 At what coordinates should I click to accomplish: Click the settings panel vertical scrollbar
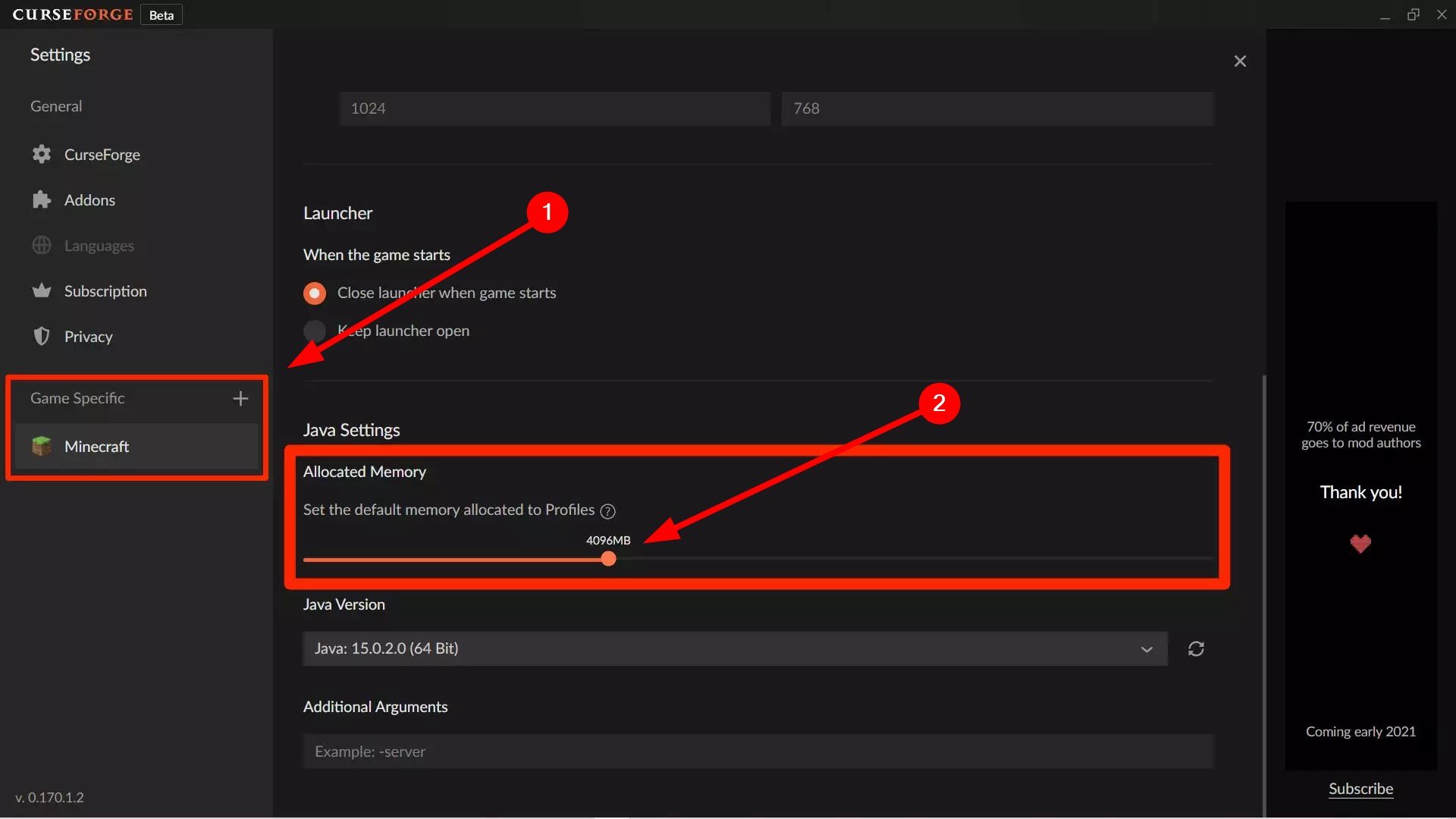pyautogui.click(x=1263, y=595)
